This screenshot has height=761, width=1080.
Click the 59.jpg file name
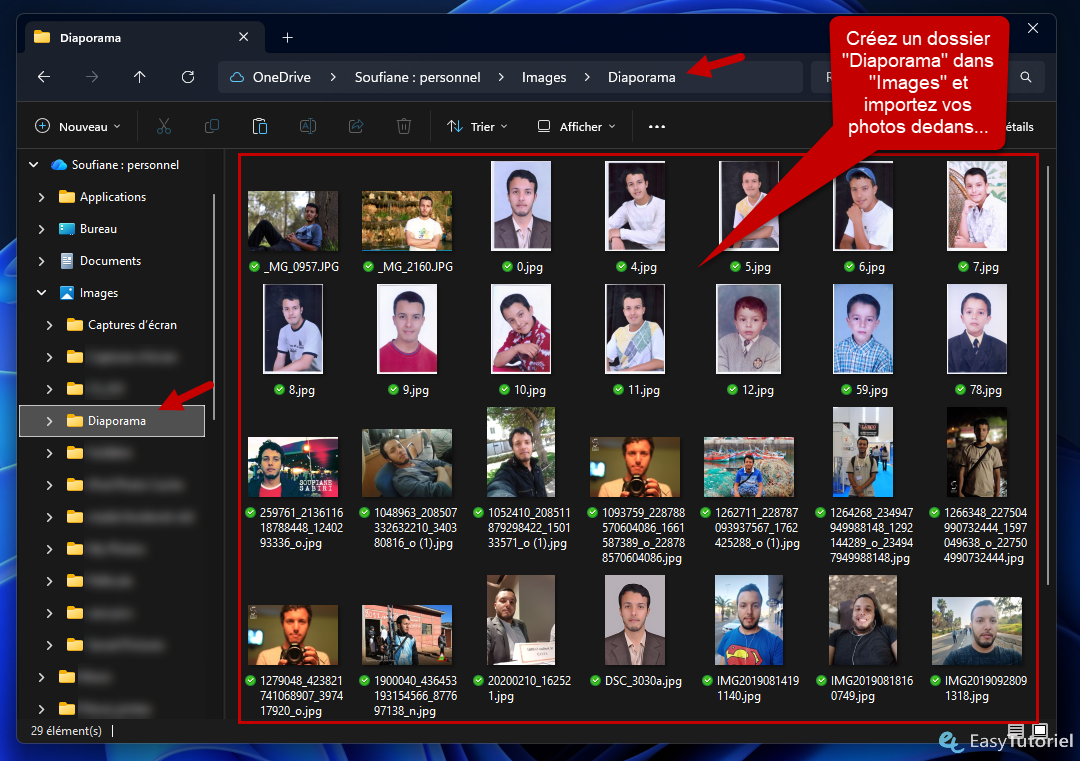click(871, 390)
